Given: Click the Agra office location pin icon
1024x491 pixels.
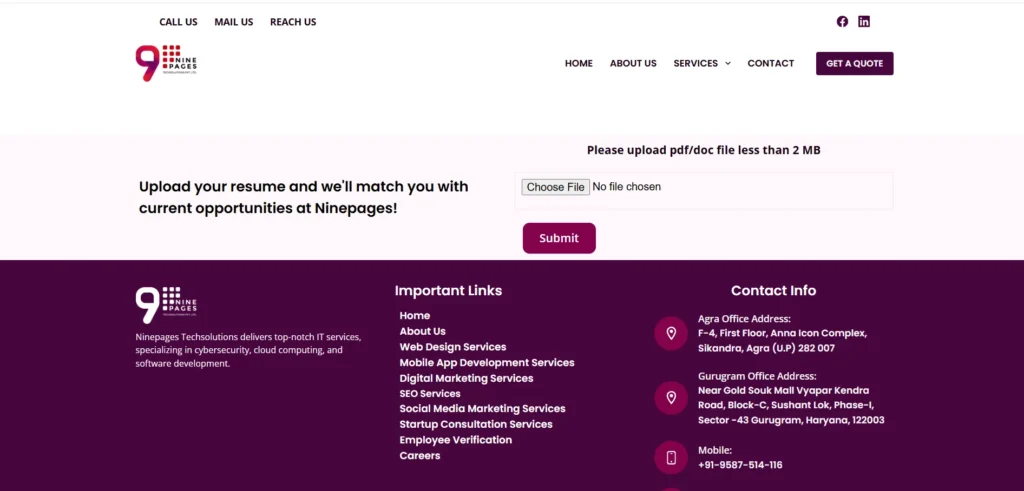Looking at the screenshot, I should (671, 334).
